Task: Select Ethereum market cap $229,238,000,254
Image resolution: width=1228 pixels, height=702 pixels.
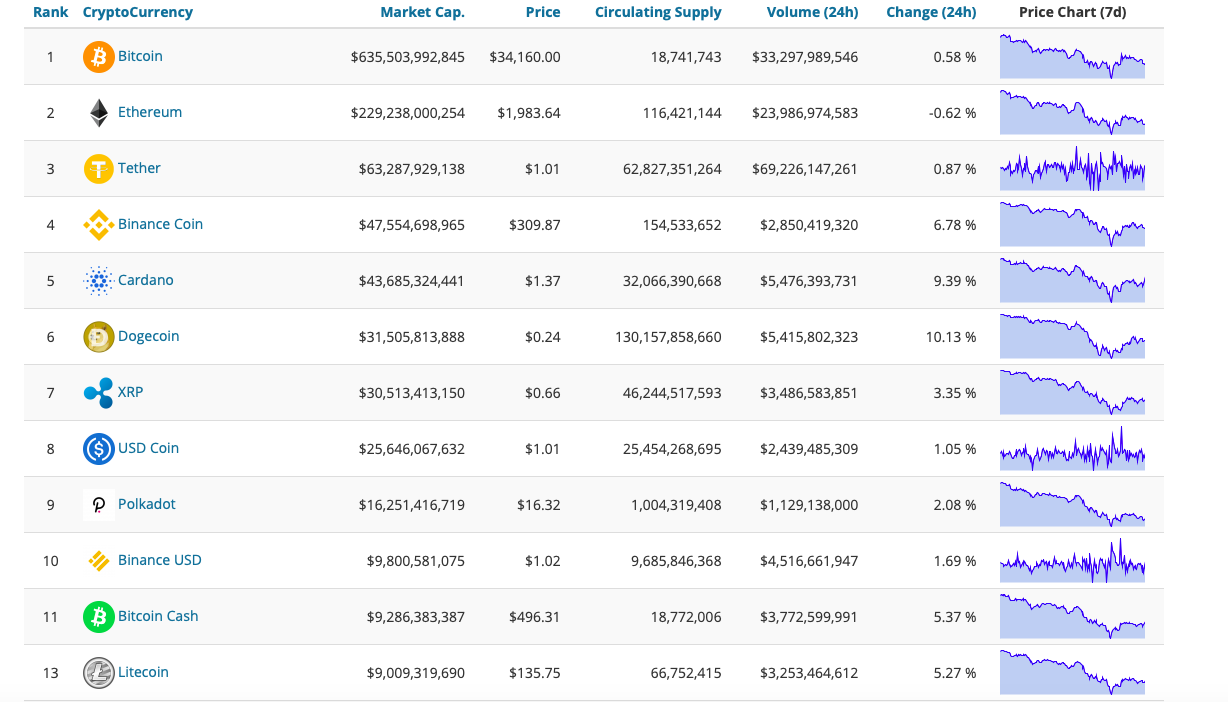Action: pyautogui.click(x=408, y=113)
